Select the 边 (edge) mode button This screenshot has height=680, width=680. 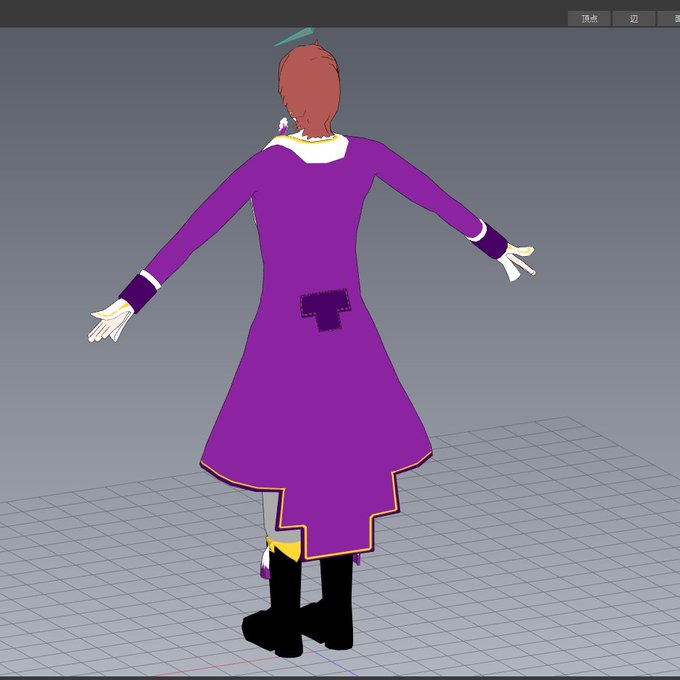634,19
